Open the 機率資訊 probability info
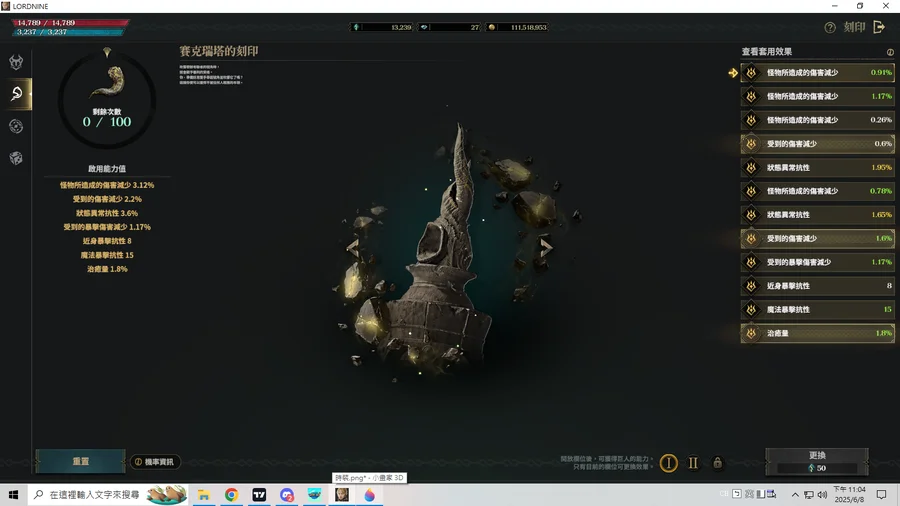 click(x=155, y=462)
